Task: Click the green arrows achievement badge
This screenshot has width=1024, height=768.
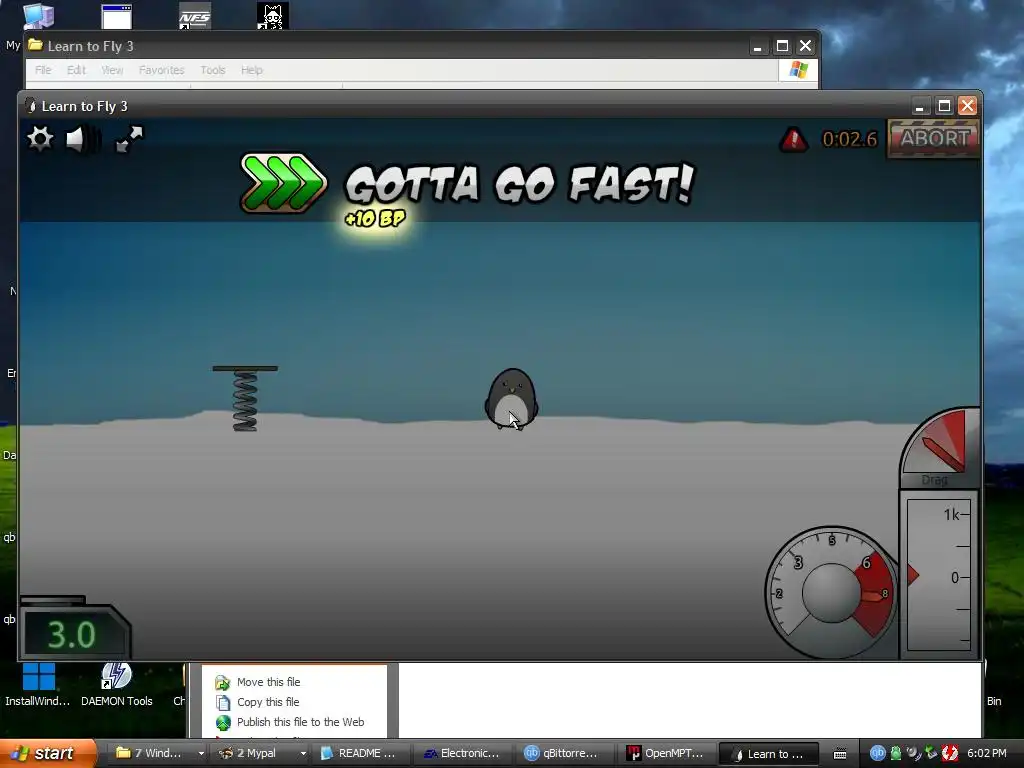Action: (x=283, y=184)
